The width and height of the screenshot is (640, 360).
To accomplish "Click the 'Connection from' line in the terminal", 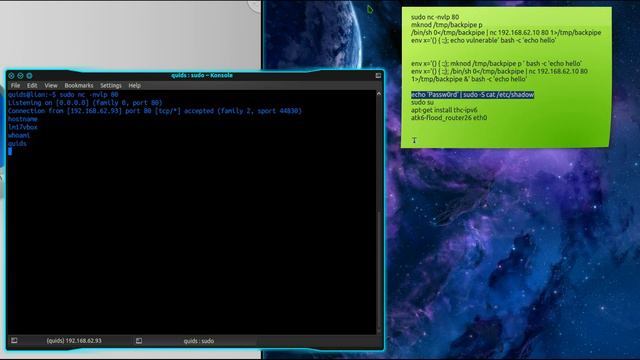I will tap(155, 111).
